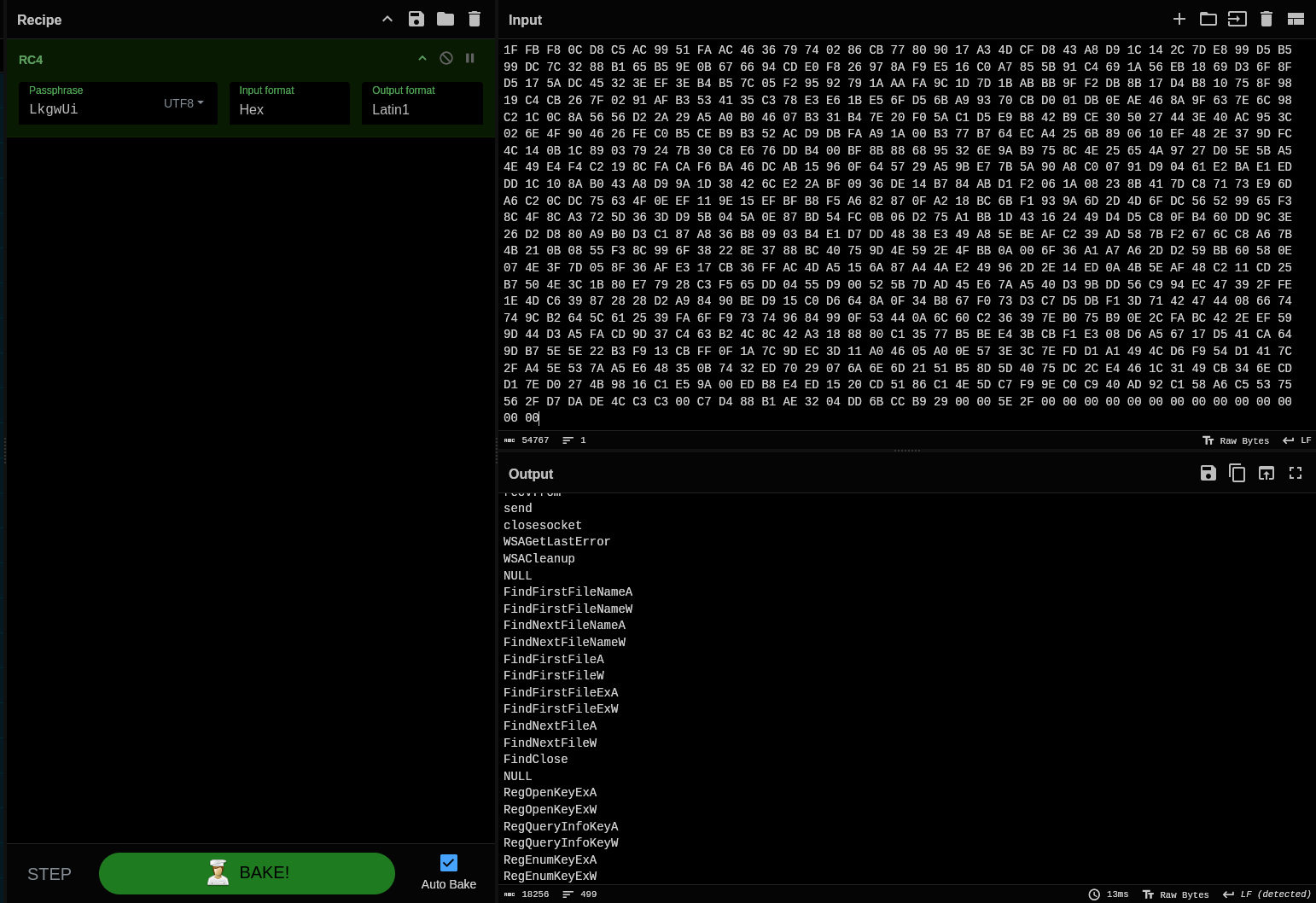Load a saved recipe folder icon
1316x903 pixels.
point(445,19)
